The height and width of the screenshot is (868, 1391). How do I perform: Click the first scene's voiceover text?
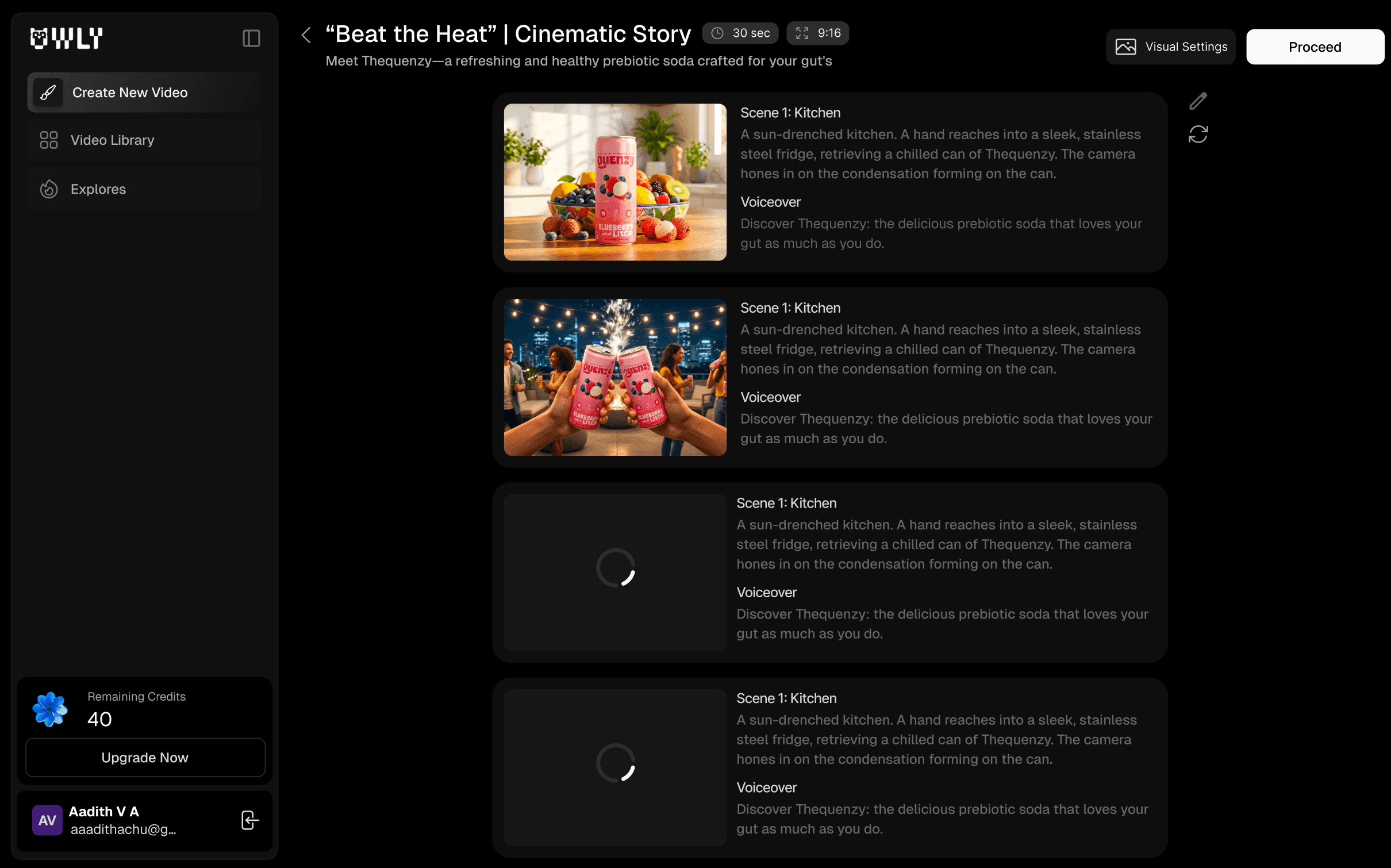[x=941, y=233]
